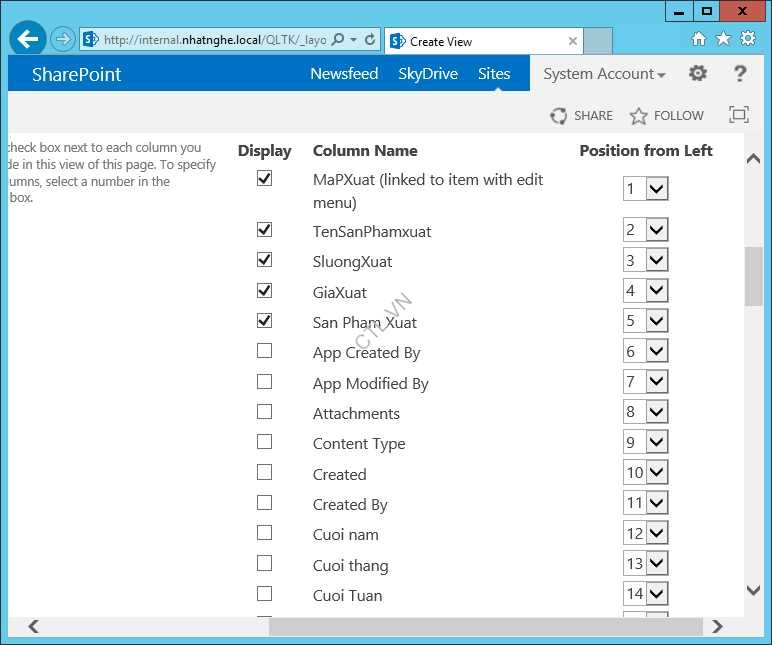This screenshot has height=645, width=772.
Task: Click the browser Back arrow button
Action: tap(28, 40)
